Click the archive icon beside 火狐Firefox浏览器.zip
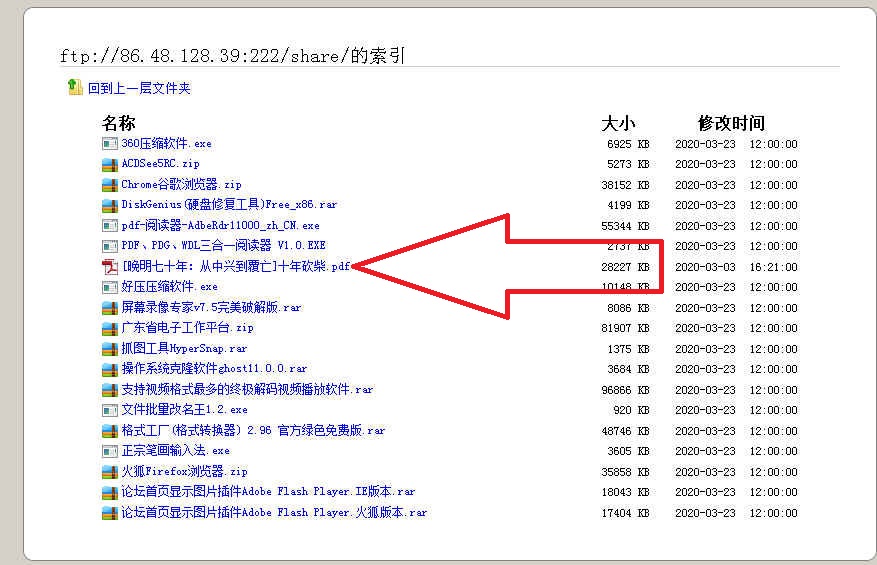Image resolution: width=877 pixels, height=565 pixels. coord(109,472)
